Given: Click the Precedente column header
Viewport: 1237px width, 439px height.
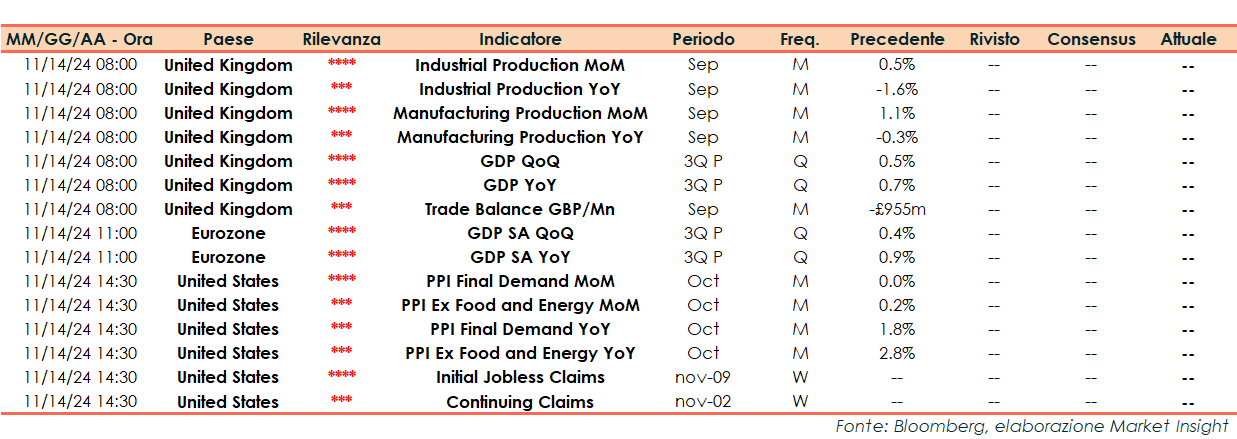Looking at the screenshot, I should (x=897, y=40).
